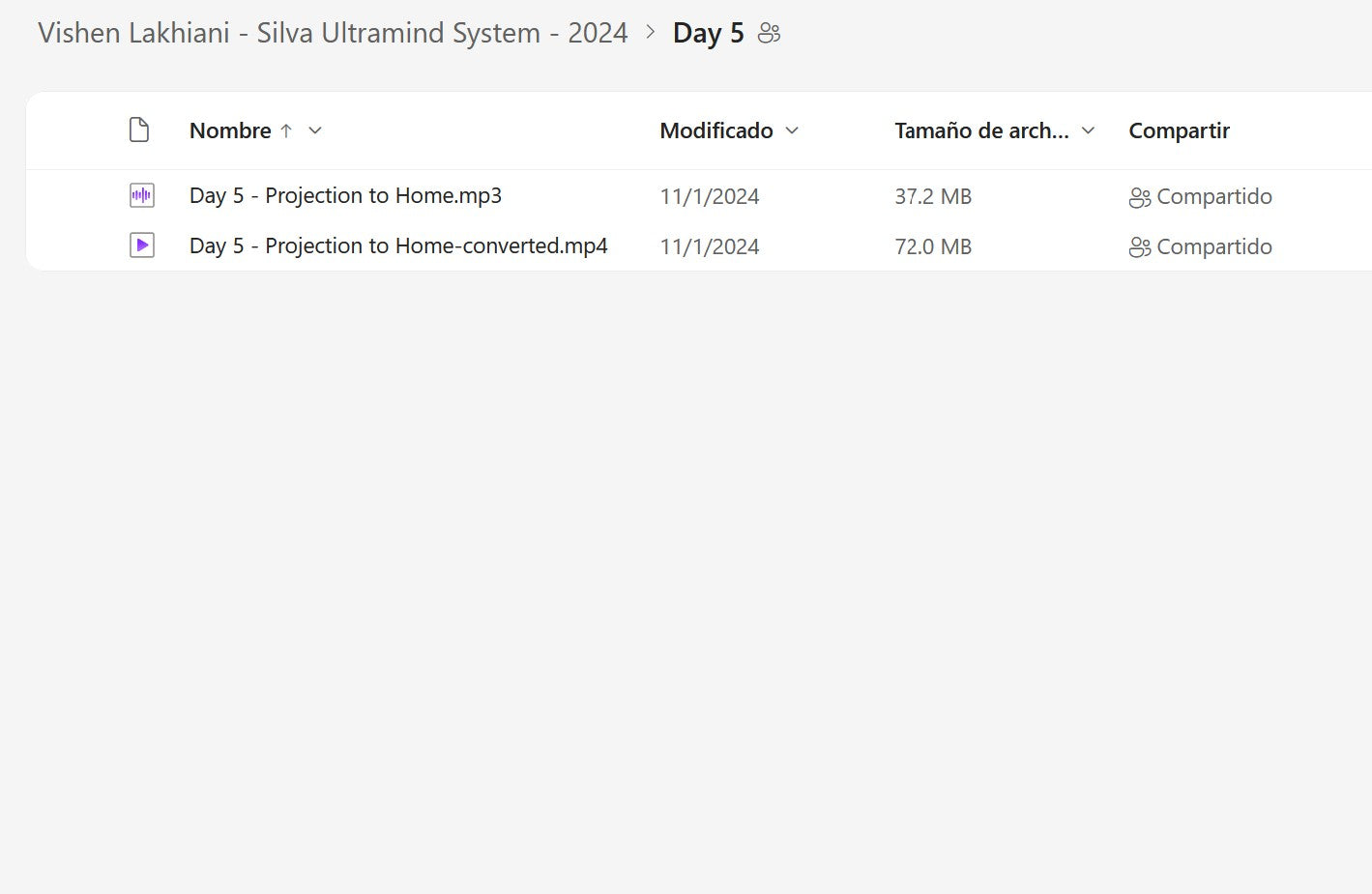Click Compartido status for the mp3 file
Image resolution: width=1372 pixels, height=894 pixels.
pyautogui.click(x=1213, y=197)
